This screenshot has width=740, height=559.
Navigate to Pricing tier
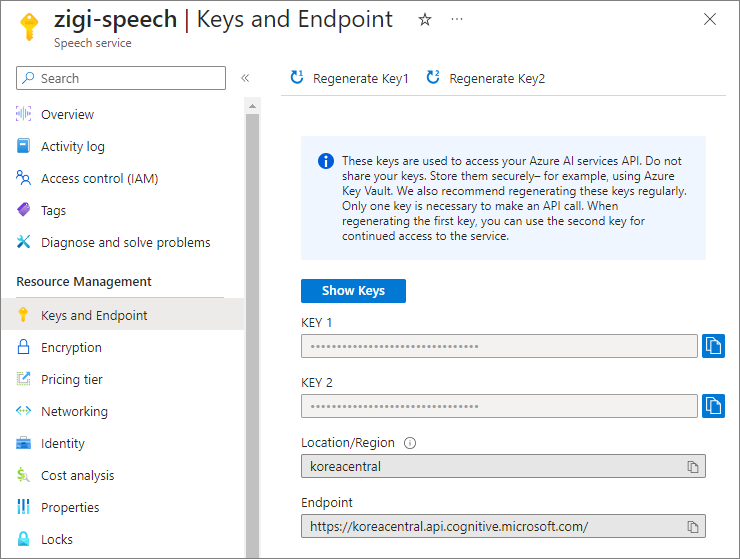(72, 380)
